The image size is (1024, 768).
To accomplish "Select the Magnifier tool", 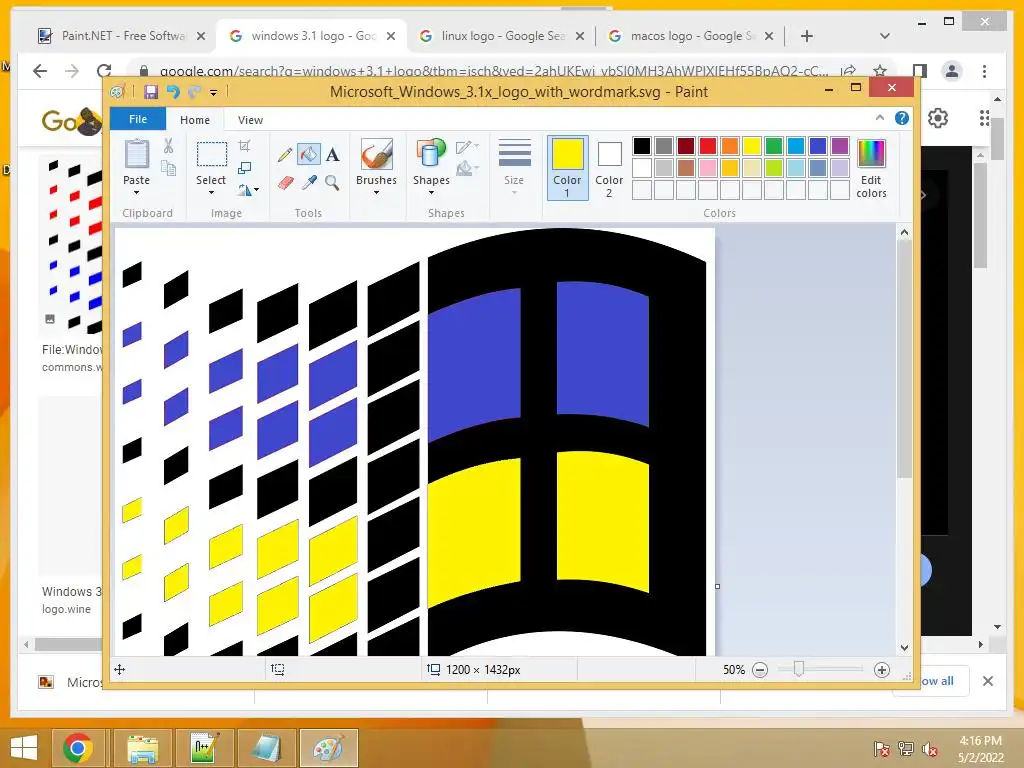I will pyautogui.click(x=332, y=183).
